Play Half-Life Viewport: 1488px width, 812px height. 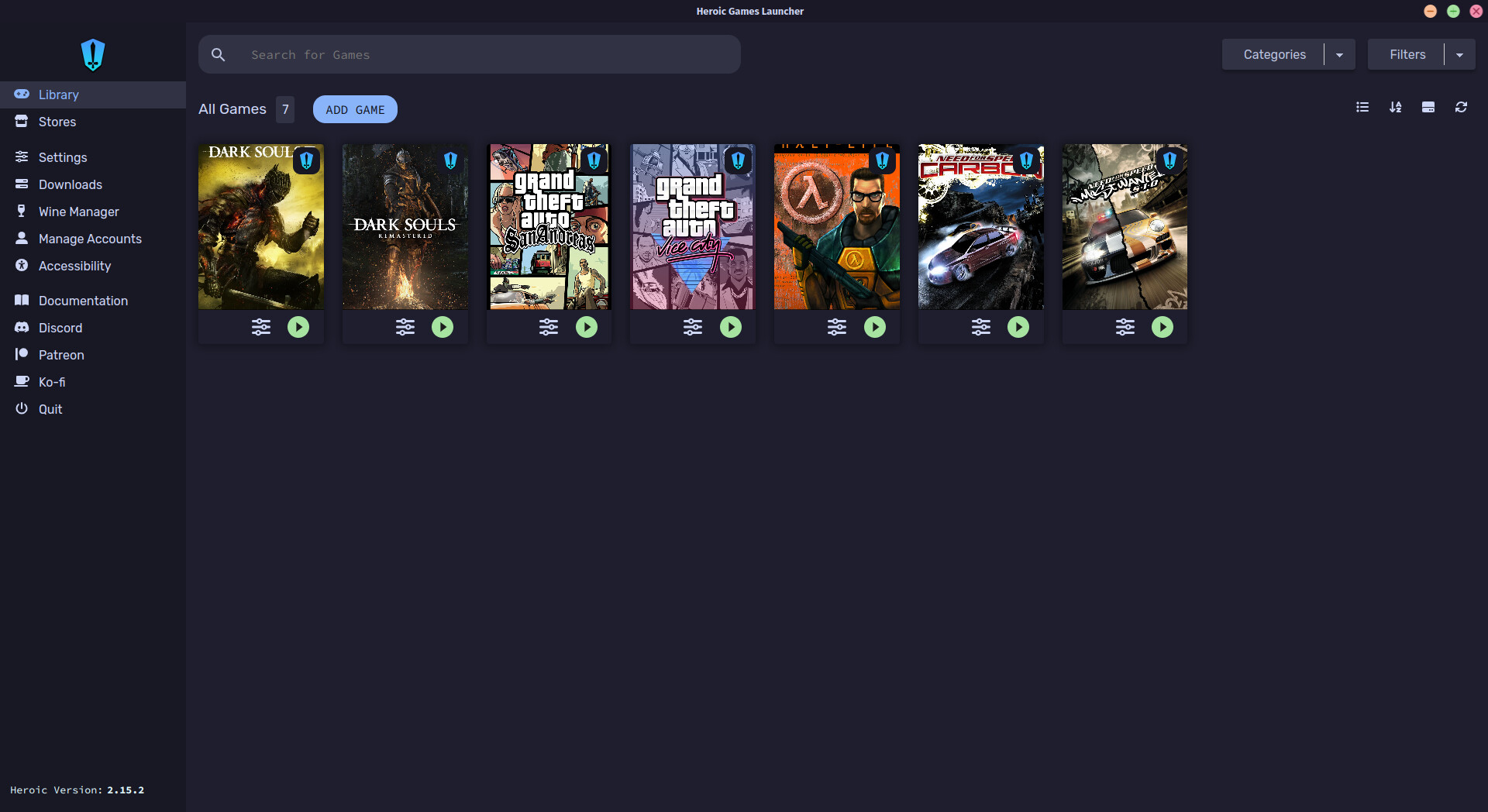[x=875, y=327]
